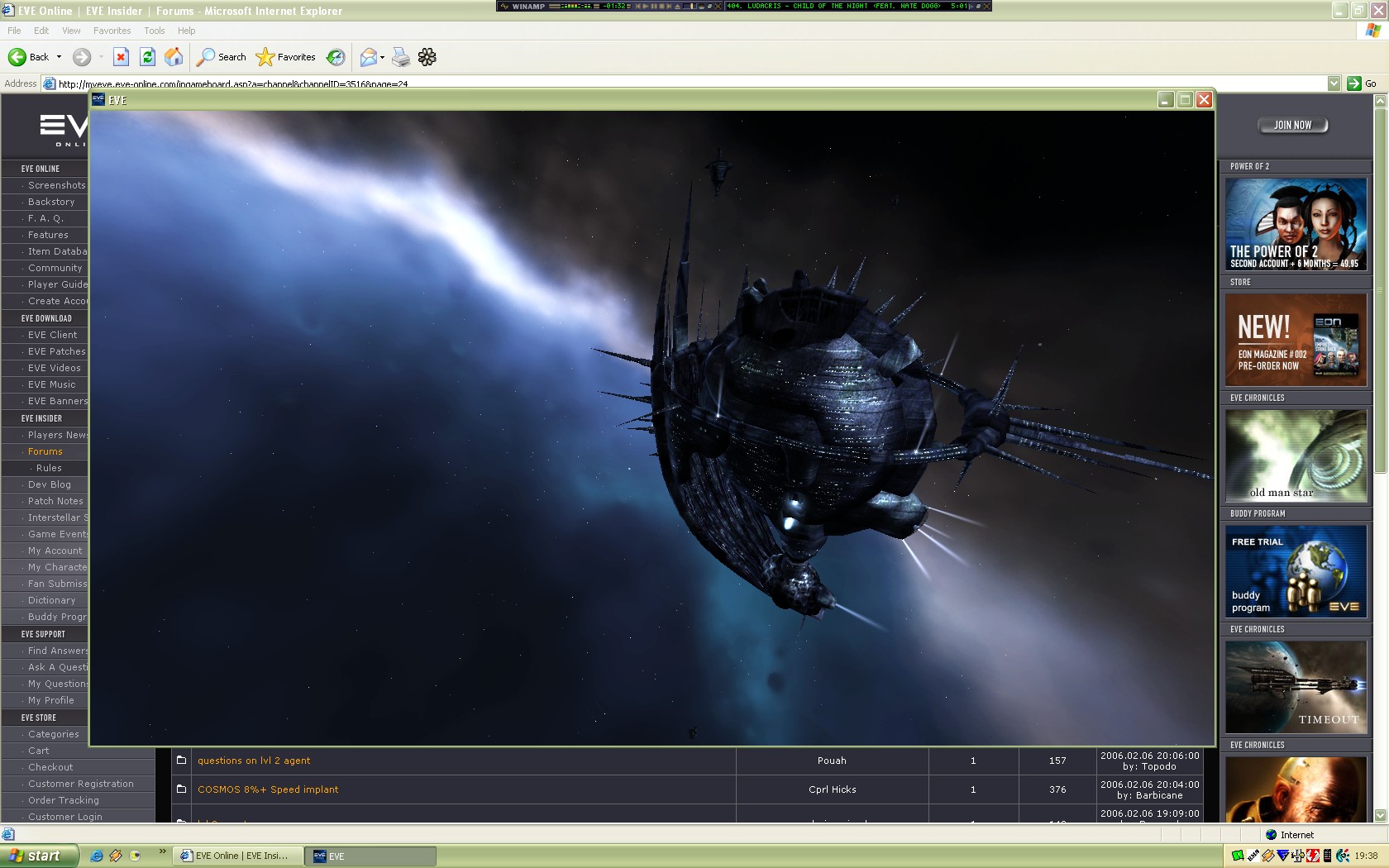Open the address bar dropdown arrow
1389x868 pixels.
point(1334,83)
